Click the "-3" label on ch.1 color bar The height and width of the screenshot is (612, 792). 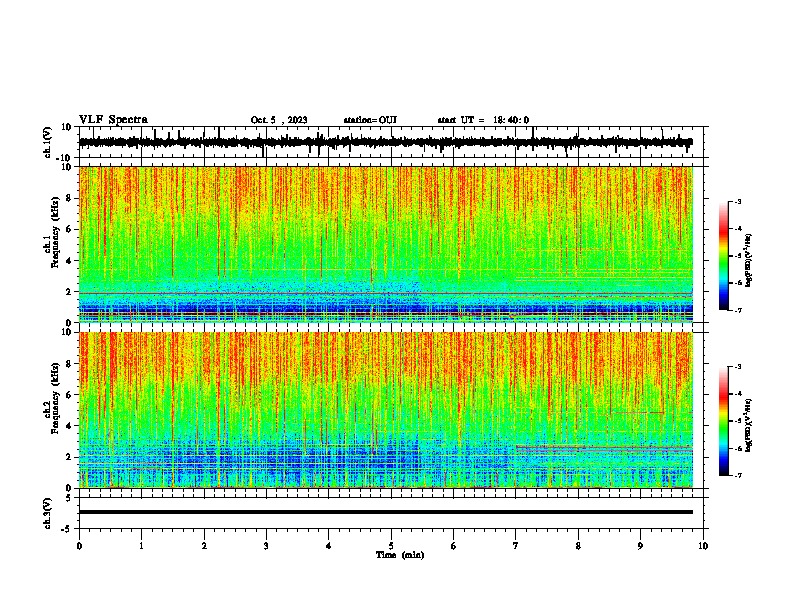pyautogui.click(x=738, y=201)
